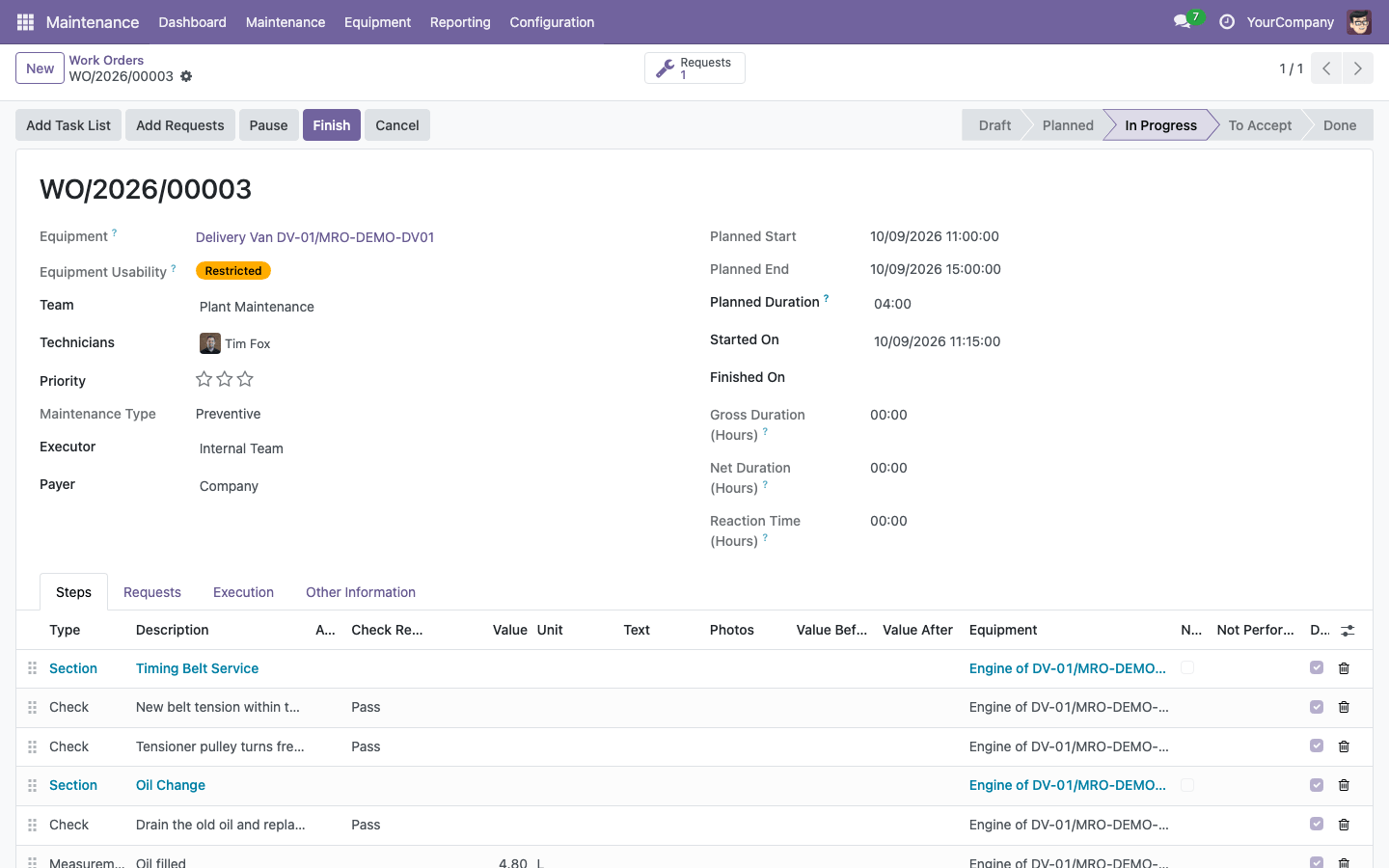Toggle the N... checkbox on Oil Change row
Screen dimensions: 1389x868
click(1187, 785)
